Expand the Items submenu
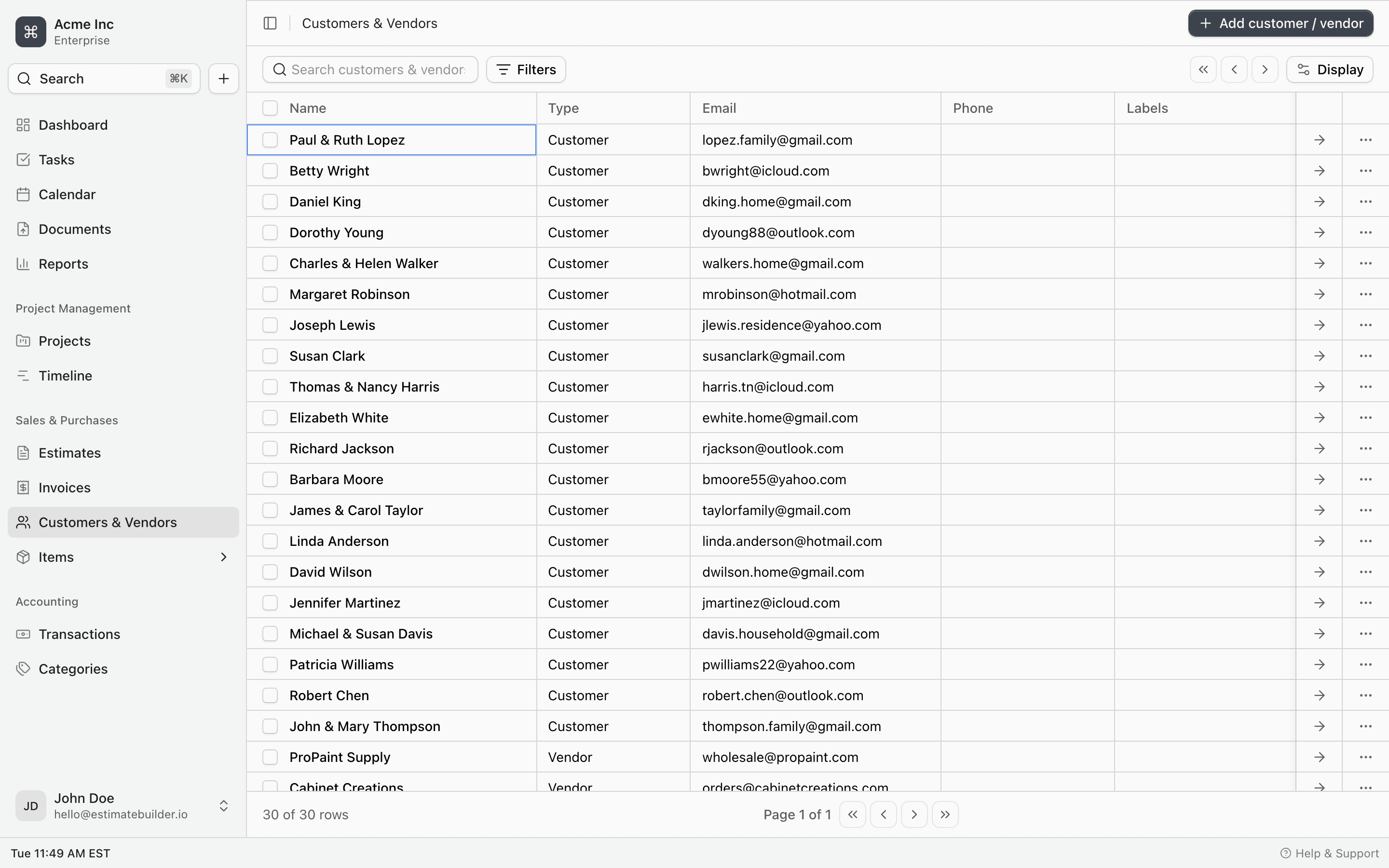Screen dimensions: 1389x868 click(223, 557)
